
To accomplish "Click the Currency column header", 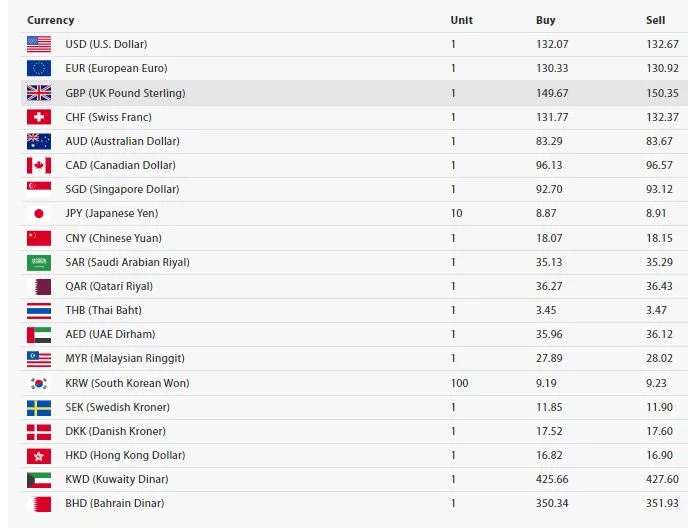I will 50,20.
